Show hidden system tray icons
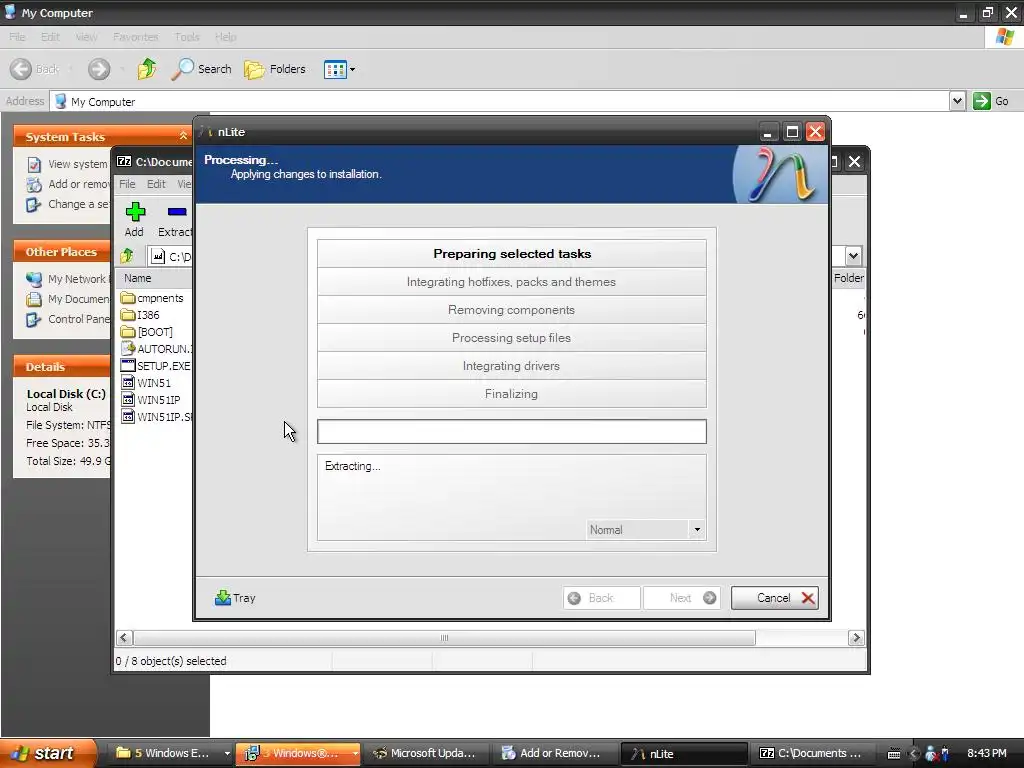Screen dimensions: 1024x768 click(x=914, y=754)
